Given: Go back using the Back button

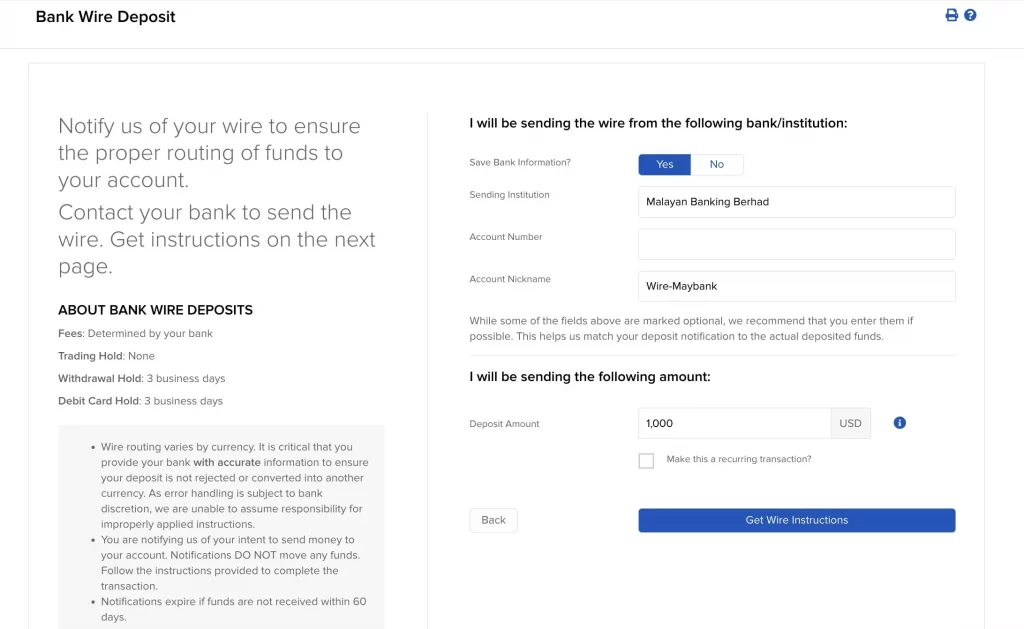Looking at the screenshot, I should point(493,520).
